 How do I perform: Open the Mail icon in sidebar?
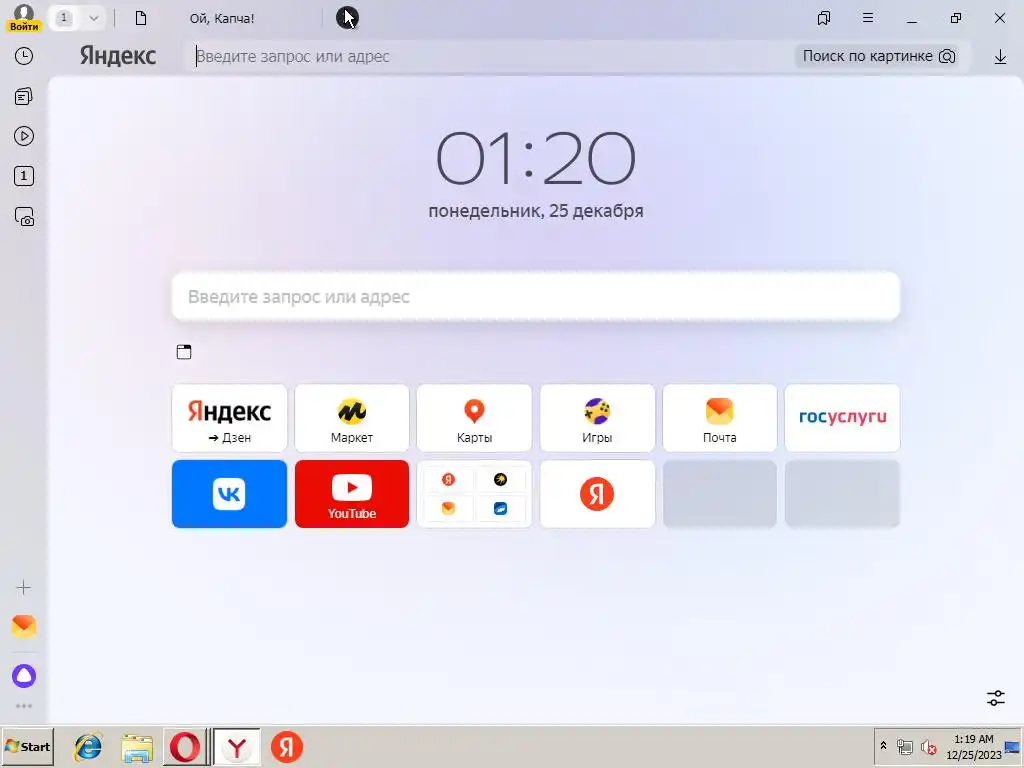pos(24,626)
